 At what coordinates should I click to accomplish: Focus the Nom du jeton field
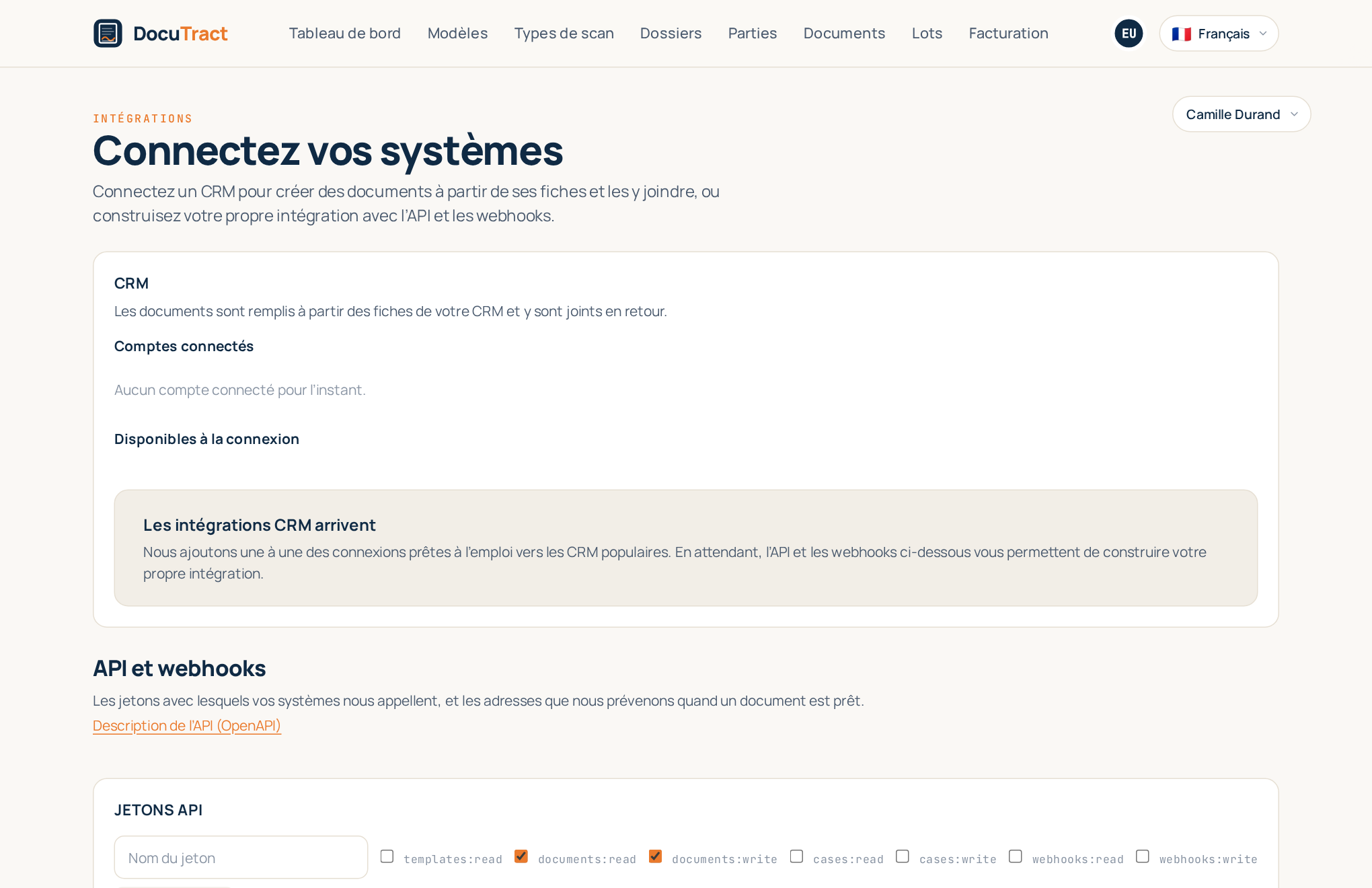point(241,857)
